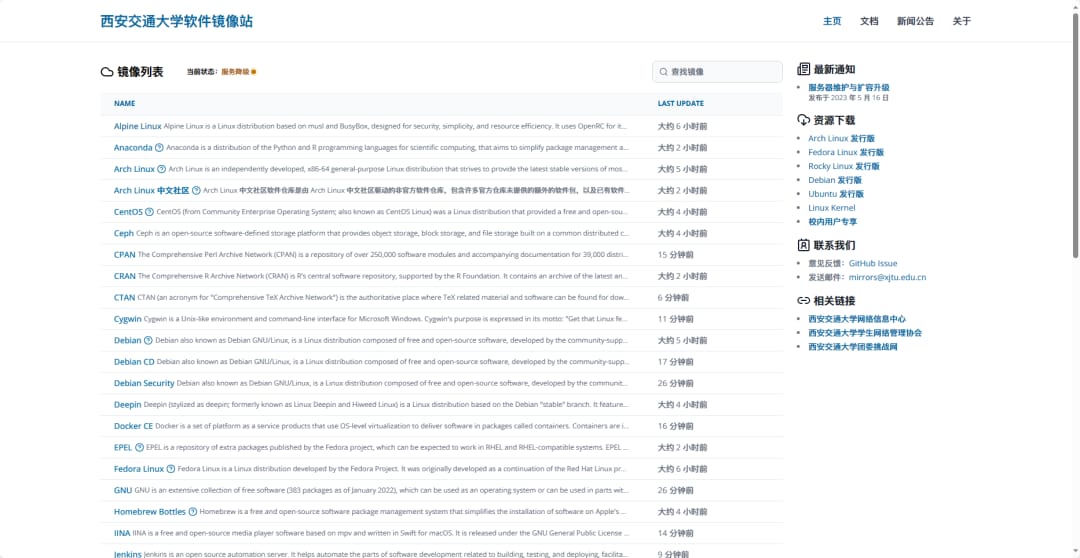
Task: Open help icon for Fedora Linux mirror
Action: pos(171,468)
